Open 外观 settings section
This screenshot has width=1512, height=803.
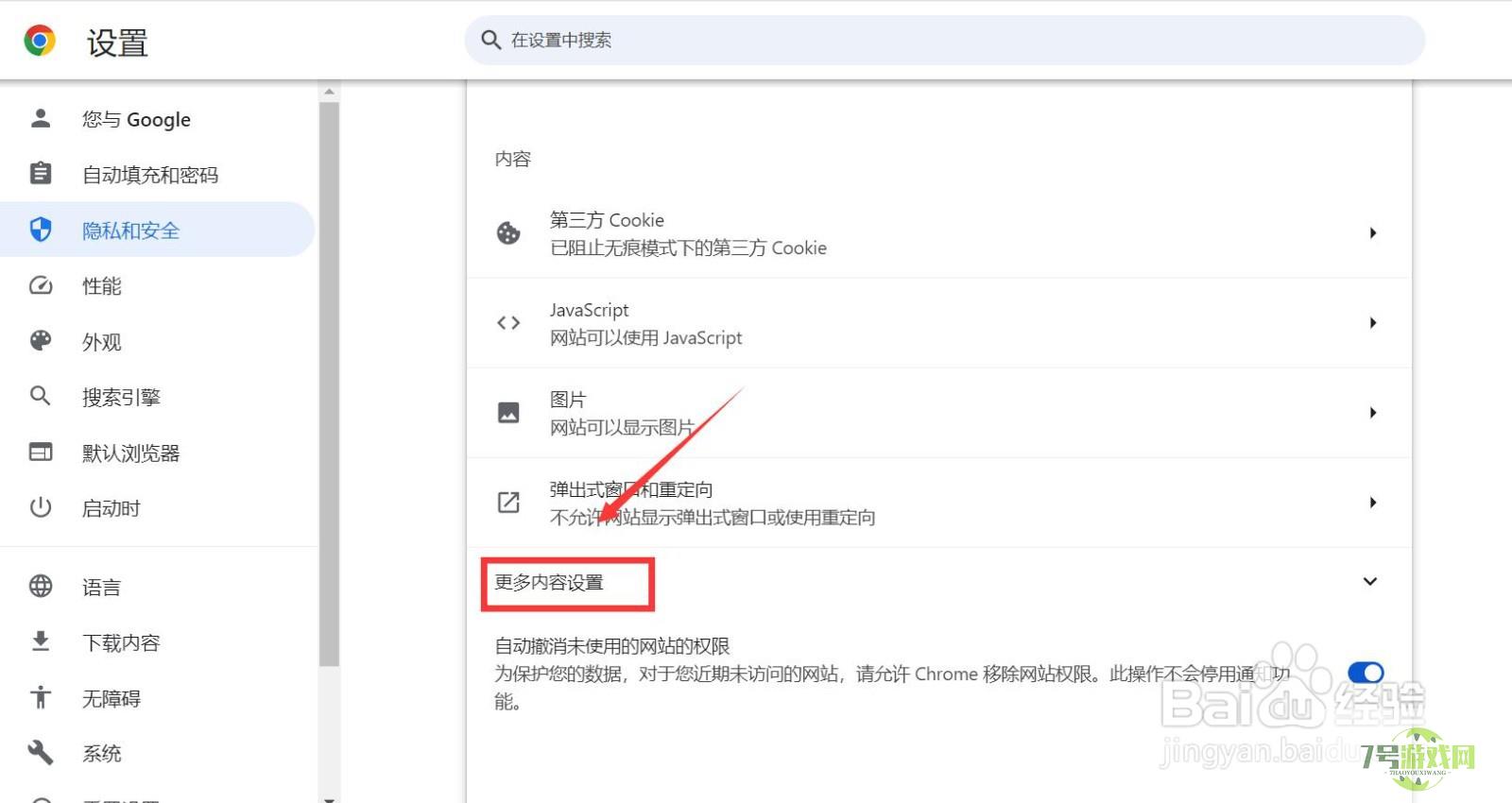157,341
